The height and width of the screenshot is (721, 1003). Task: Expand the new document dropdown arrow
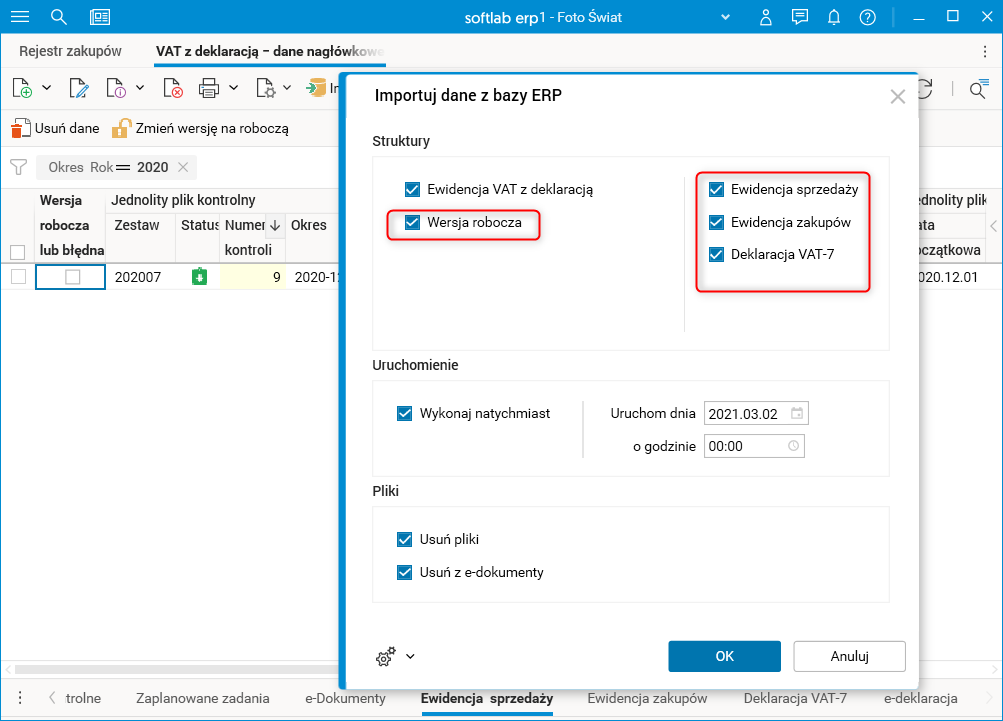click(47, 88)
